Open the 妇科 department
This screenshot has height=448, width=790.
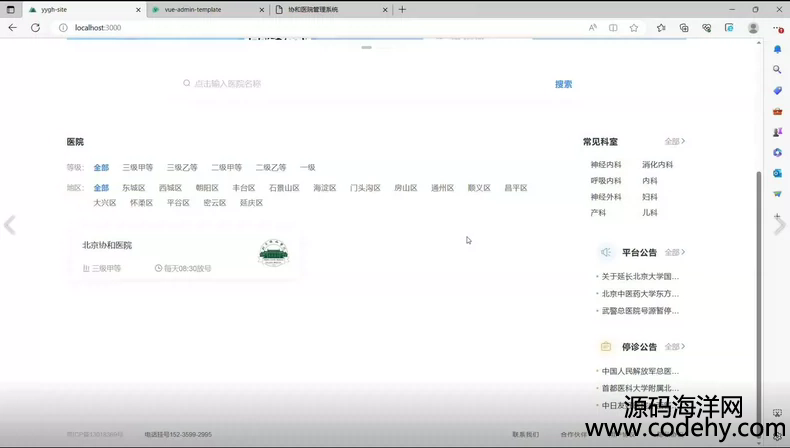click(x=650, y=197)
